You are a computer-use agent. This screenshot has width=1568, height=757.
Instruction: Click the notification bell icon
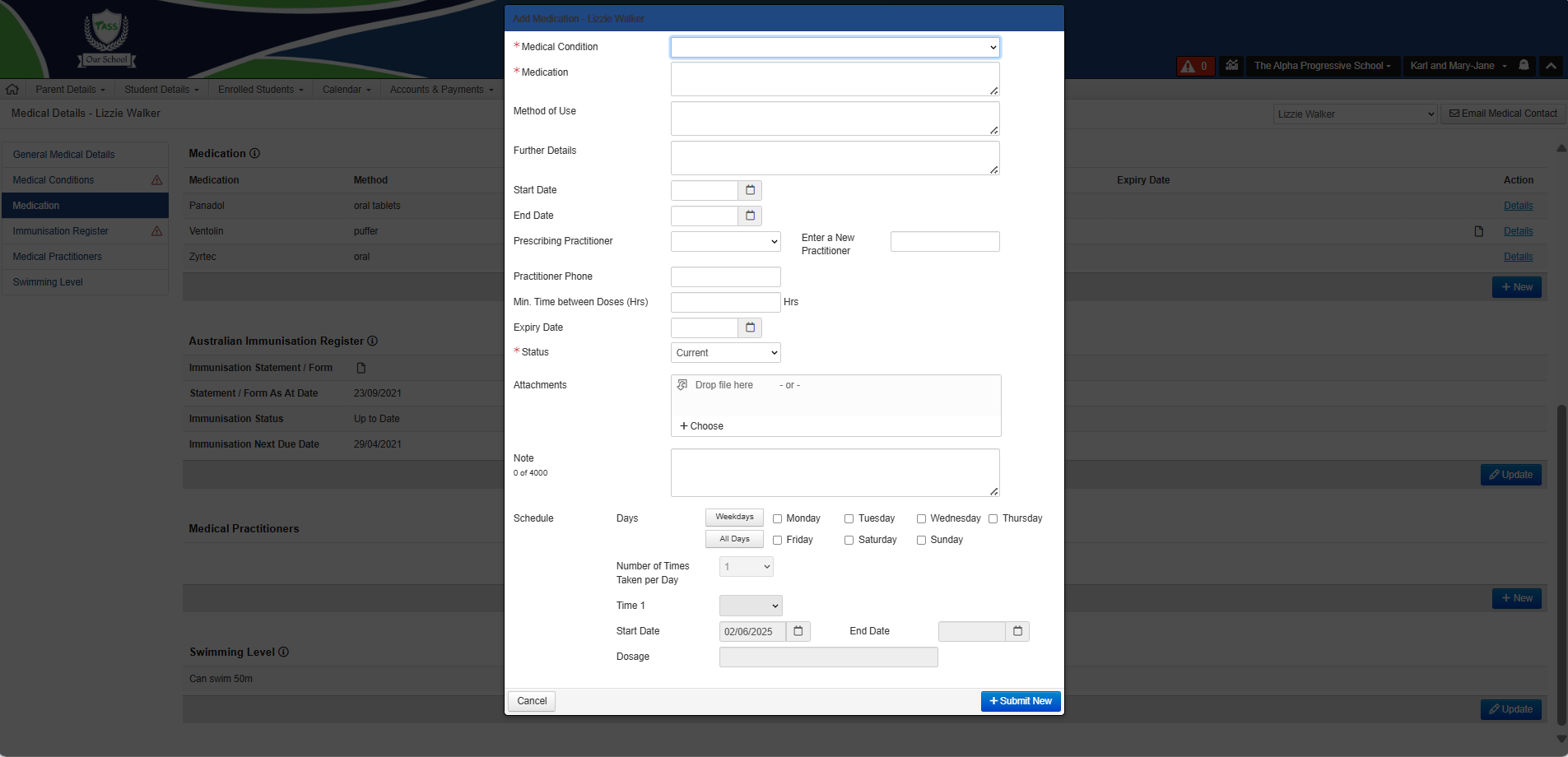pos(1524,66)
